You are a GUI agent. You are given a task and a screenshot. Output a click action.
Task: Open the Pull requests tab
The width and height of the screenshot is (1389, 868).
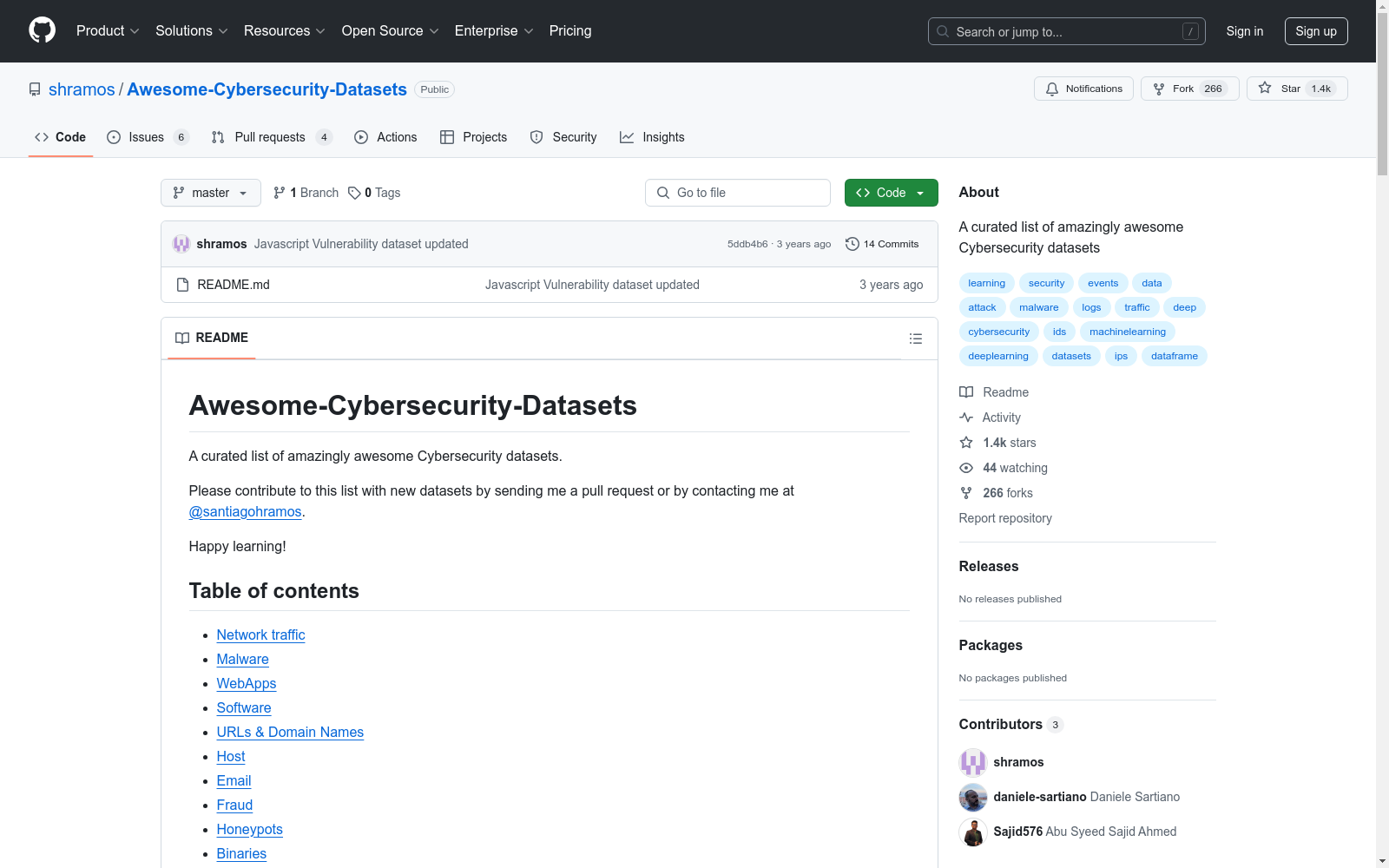click(272, 137)
